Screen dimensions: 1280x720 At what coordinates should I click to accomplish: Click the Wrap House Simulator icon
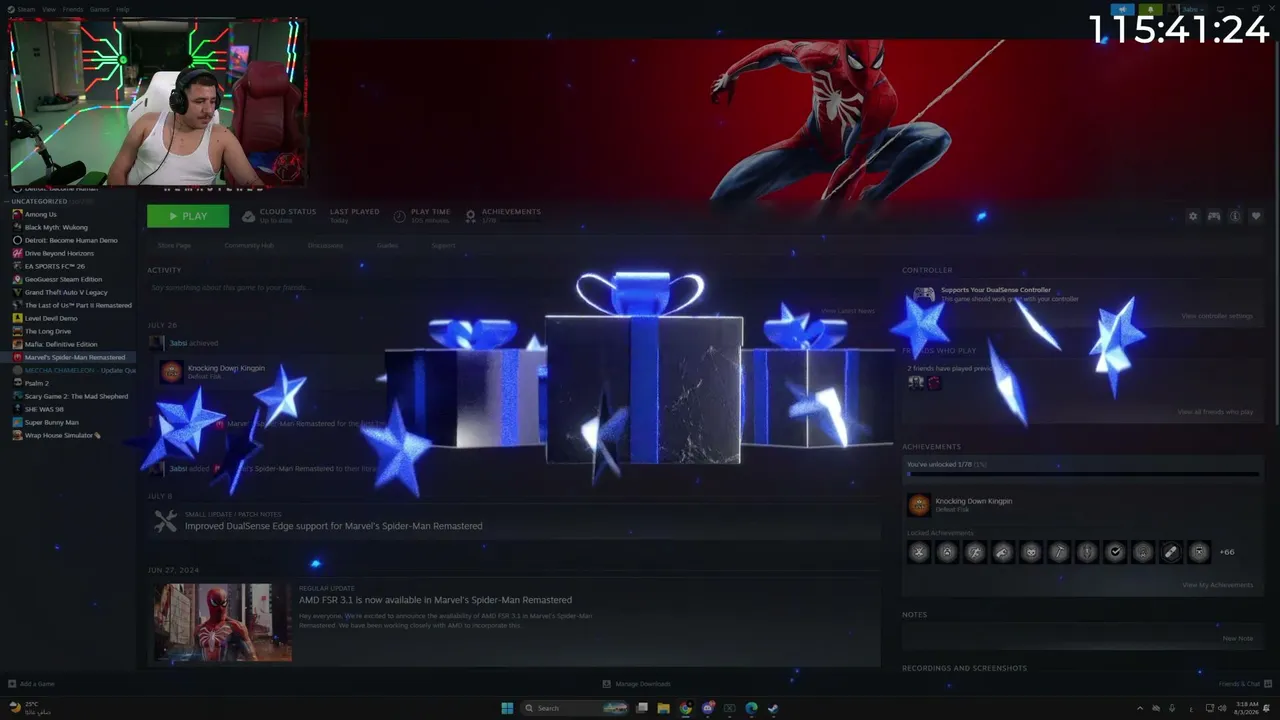coord(17,435)
